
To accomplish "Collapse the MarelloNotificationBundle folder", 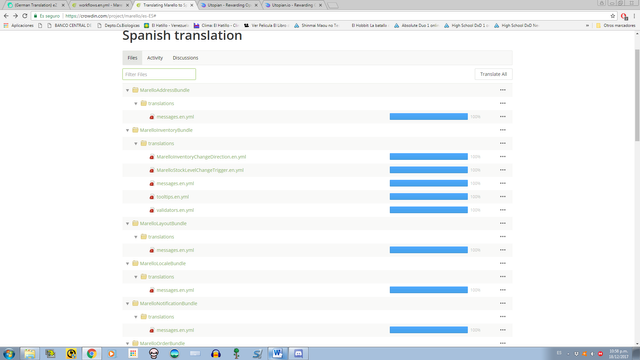I will 127,304.
